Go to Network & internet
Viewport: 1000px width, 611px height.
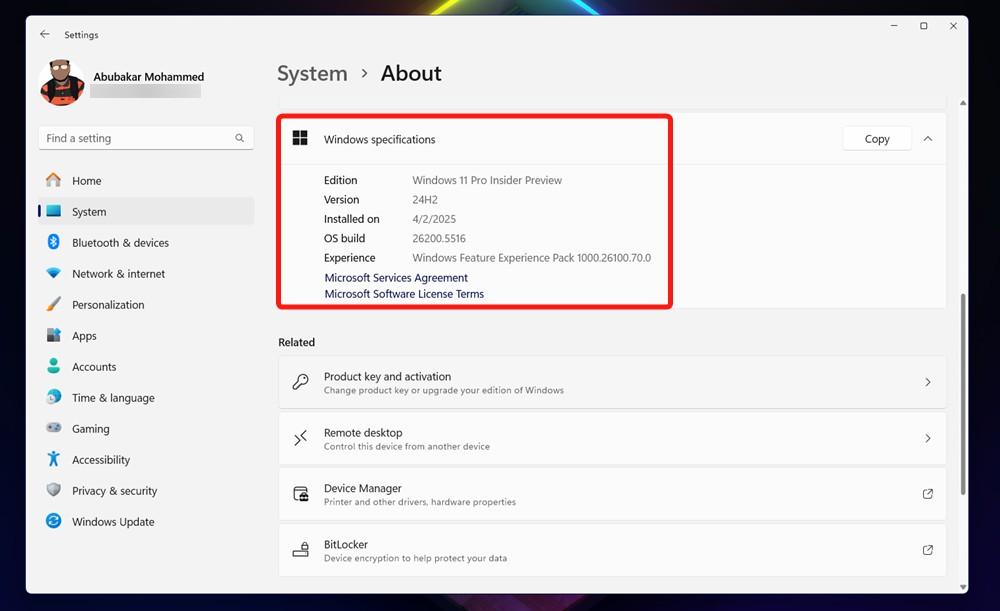tap(146, 274)
